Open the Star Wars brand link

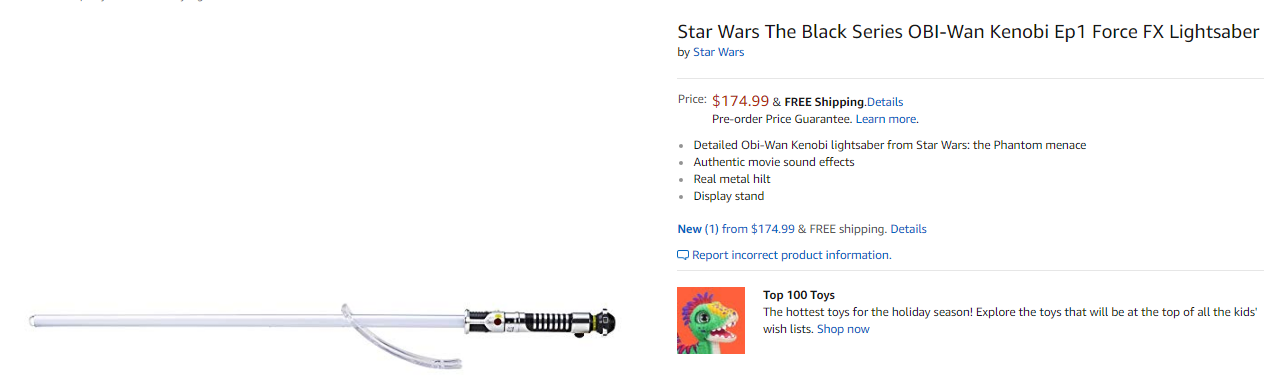(x=718, y=52)
